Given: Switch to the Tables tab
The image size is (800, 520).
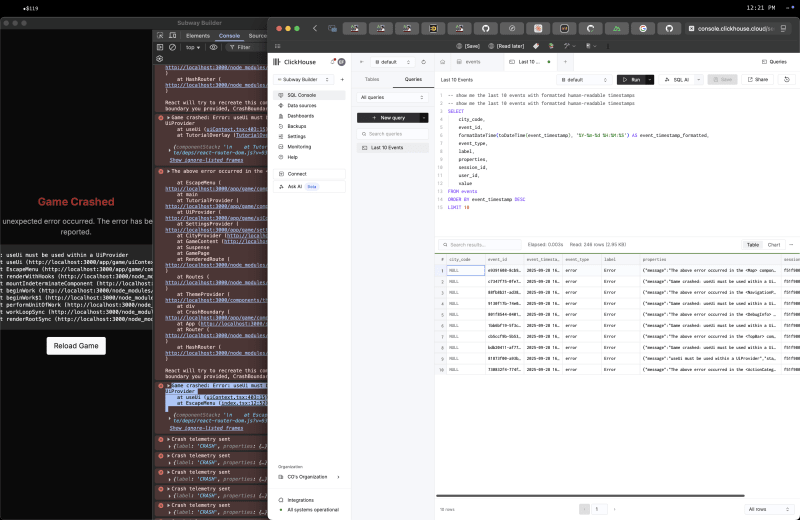Looking at the screenshot, I should pos(372,78).
